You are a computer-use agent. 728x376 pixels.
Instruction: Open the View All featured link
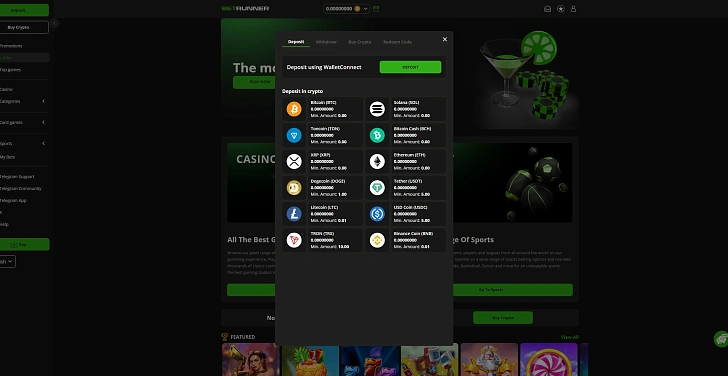click(569, 337)
